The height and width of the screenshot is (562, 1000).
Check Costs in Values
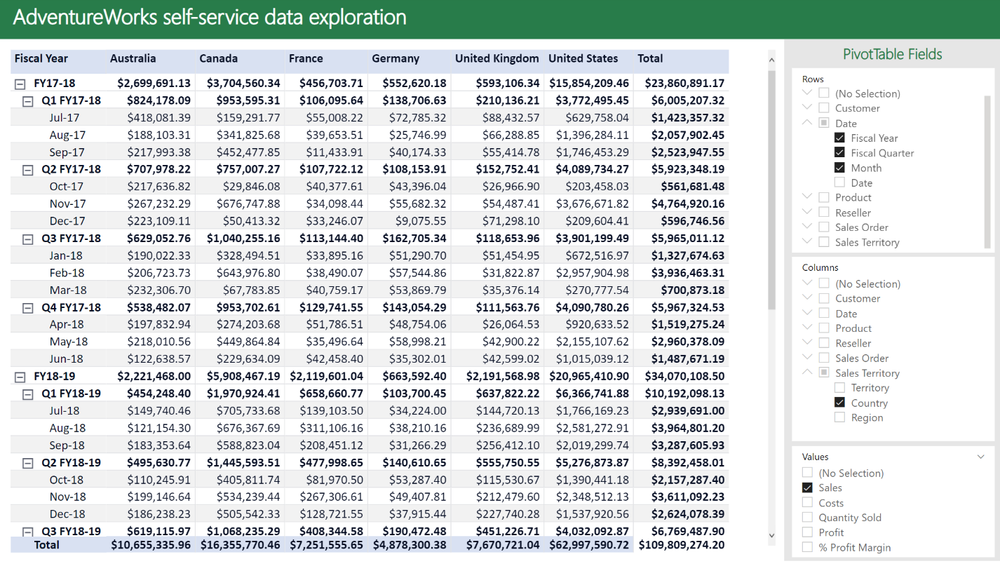807,503
